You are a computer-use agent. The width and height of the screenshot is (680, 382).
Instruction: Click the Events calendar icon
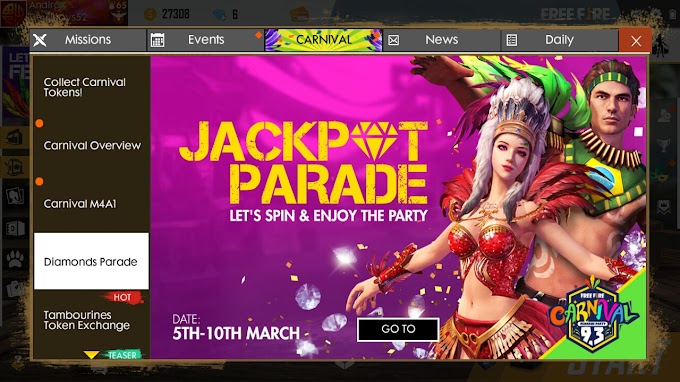157,40
